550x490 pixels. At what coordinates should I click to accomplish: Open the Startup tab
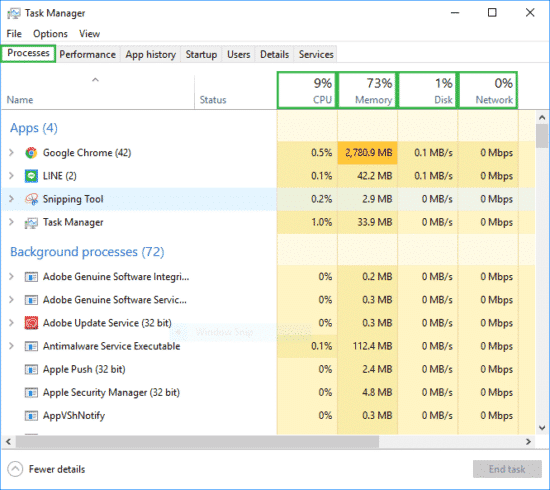tap(201, 55)
